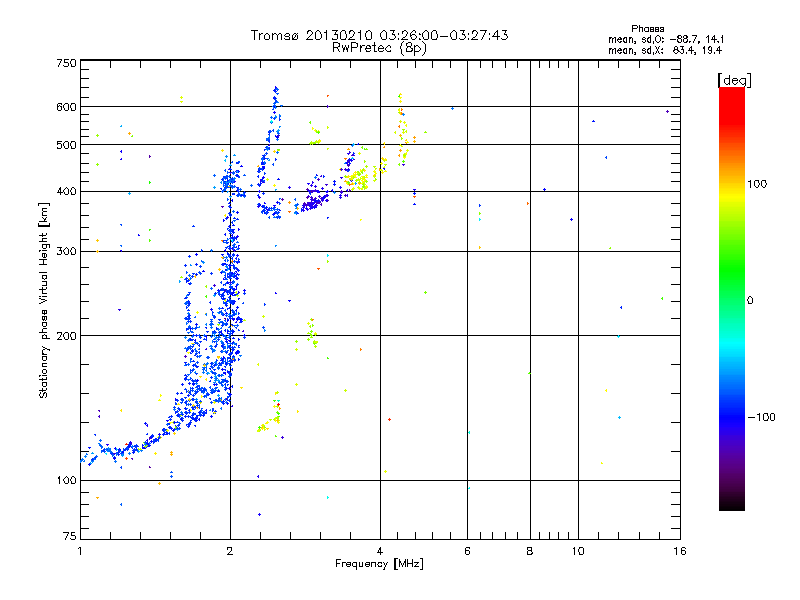This screenshot has height=600, width=800.
Task: Click the 'Phases' header in the statistics block
Action: [x=647, y=29]
